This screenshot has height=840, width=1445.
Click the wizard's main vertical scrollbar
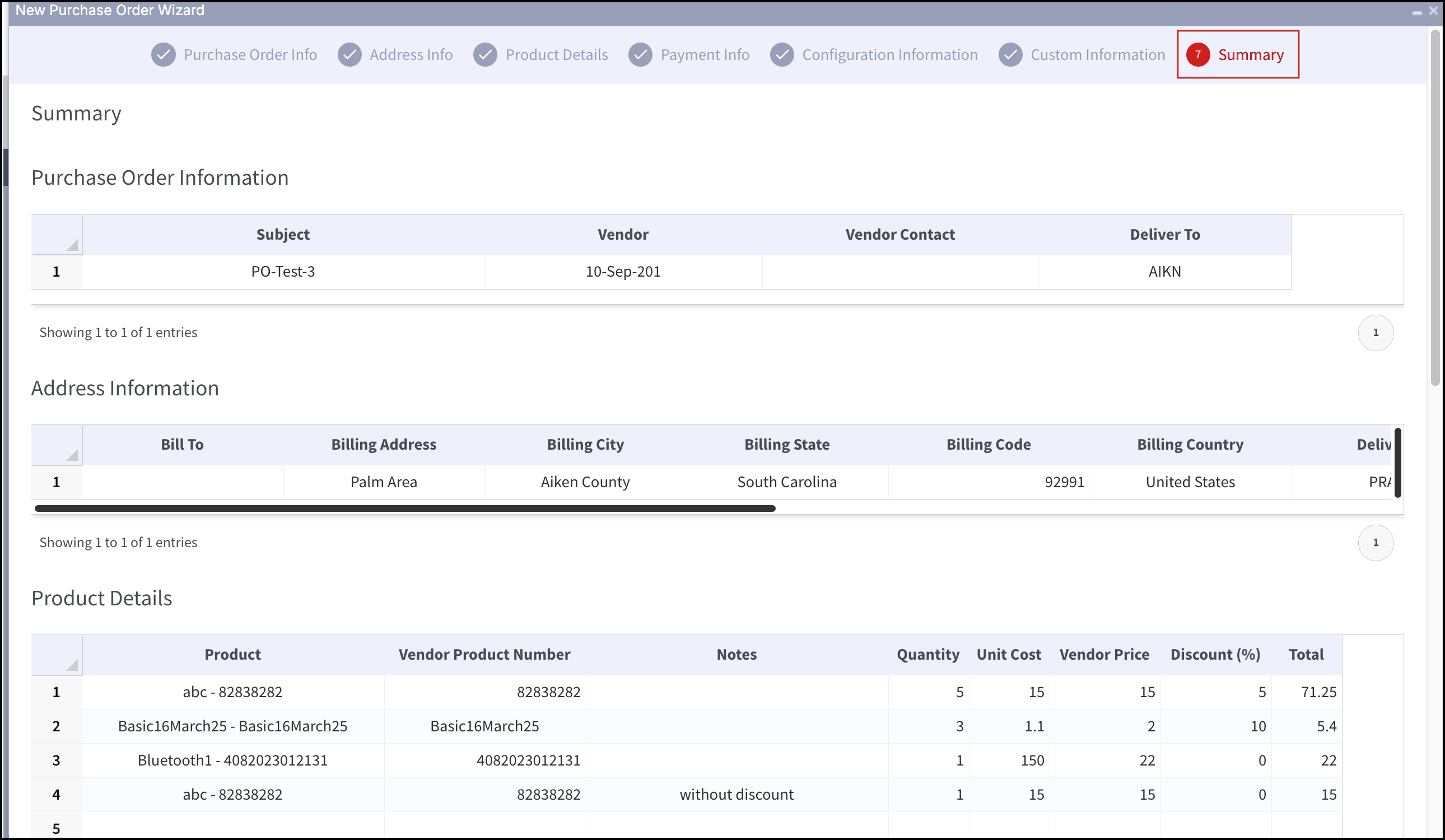[x=1435, y=209]
